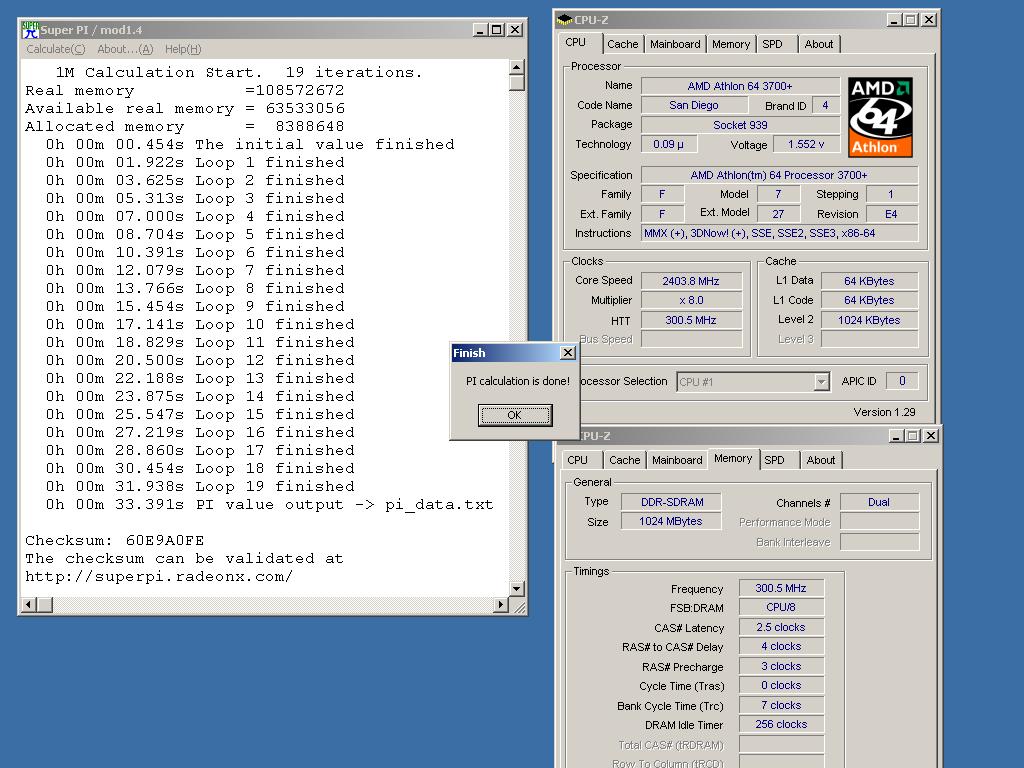Viewport: 1024px width, 768px height.
Task: Close the Finish dialog with its X
Action: click(567, 353)
